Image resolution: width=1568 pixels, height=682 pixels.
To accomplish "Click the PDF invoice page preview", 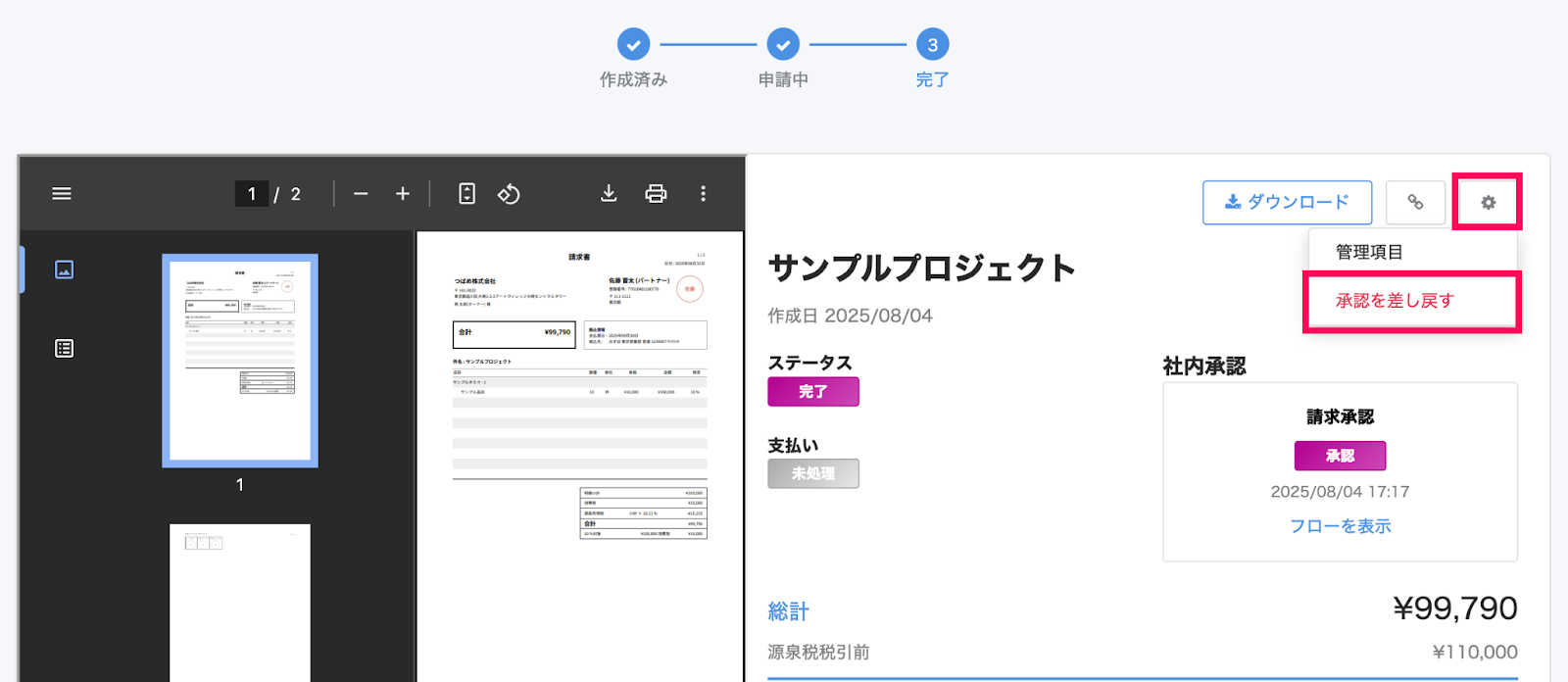I will 580,457.
